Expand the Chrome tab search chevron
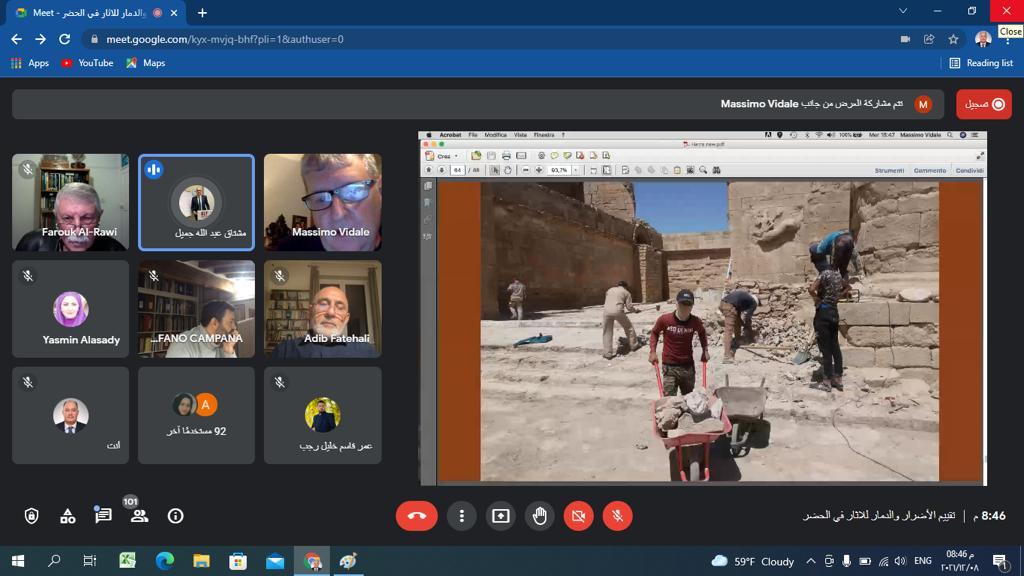The image size is (1024, 576). (x=903, y=12)
